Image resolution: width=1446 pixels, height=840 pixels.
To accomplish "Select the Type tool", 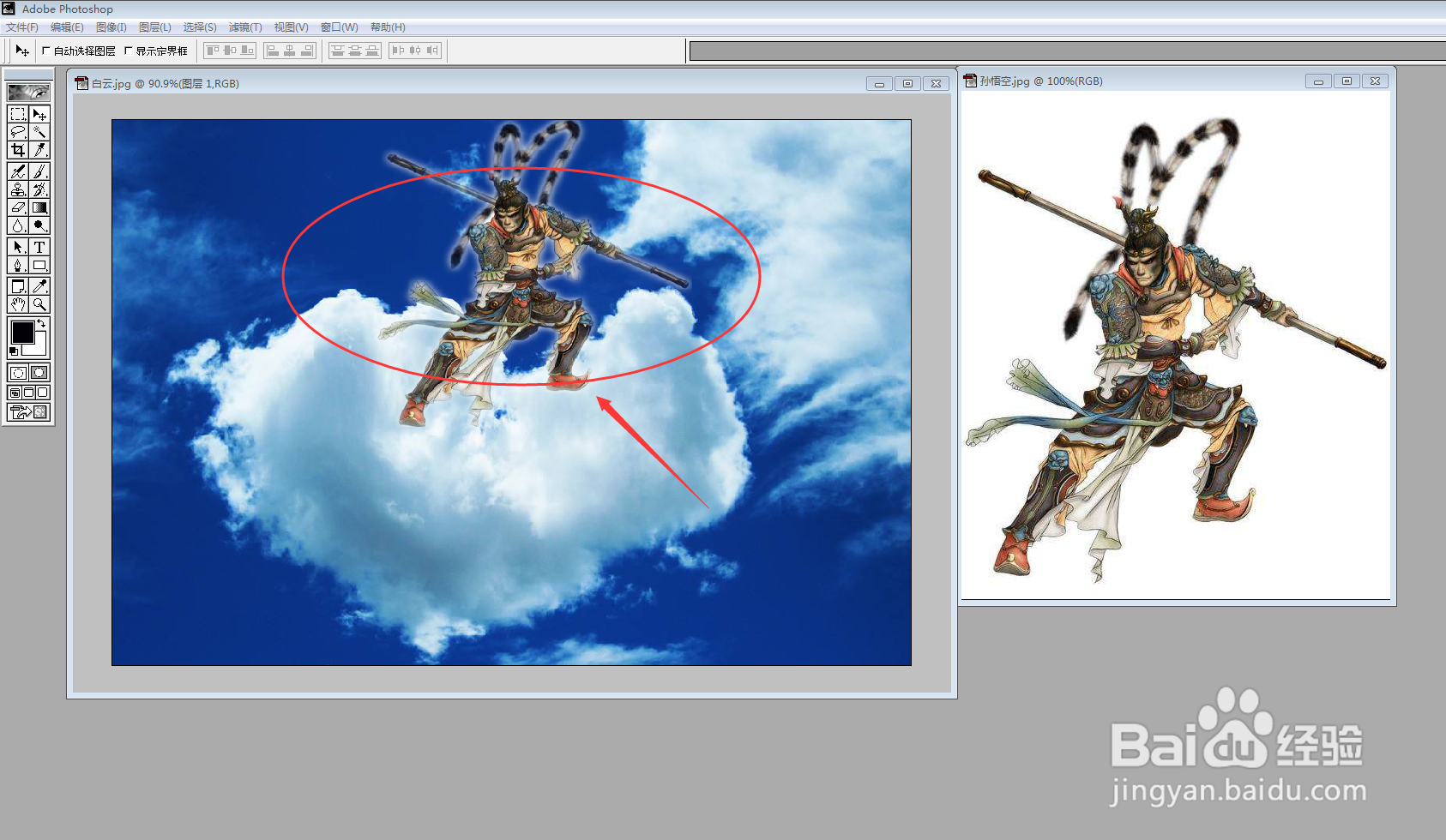I will [x=39, y=247].
